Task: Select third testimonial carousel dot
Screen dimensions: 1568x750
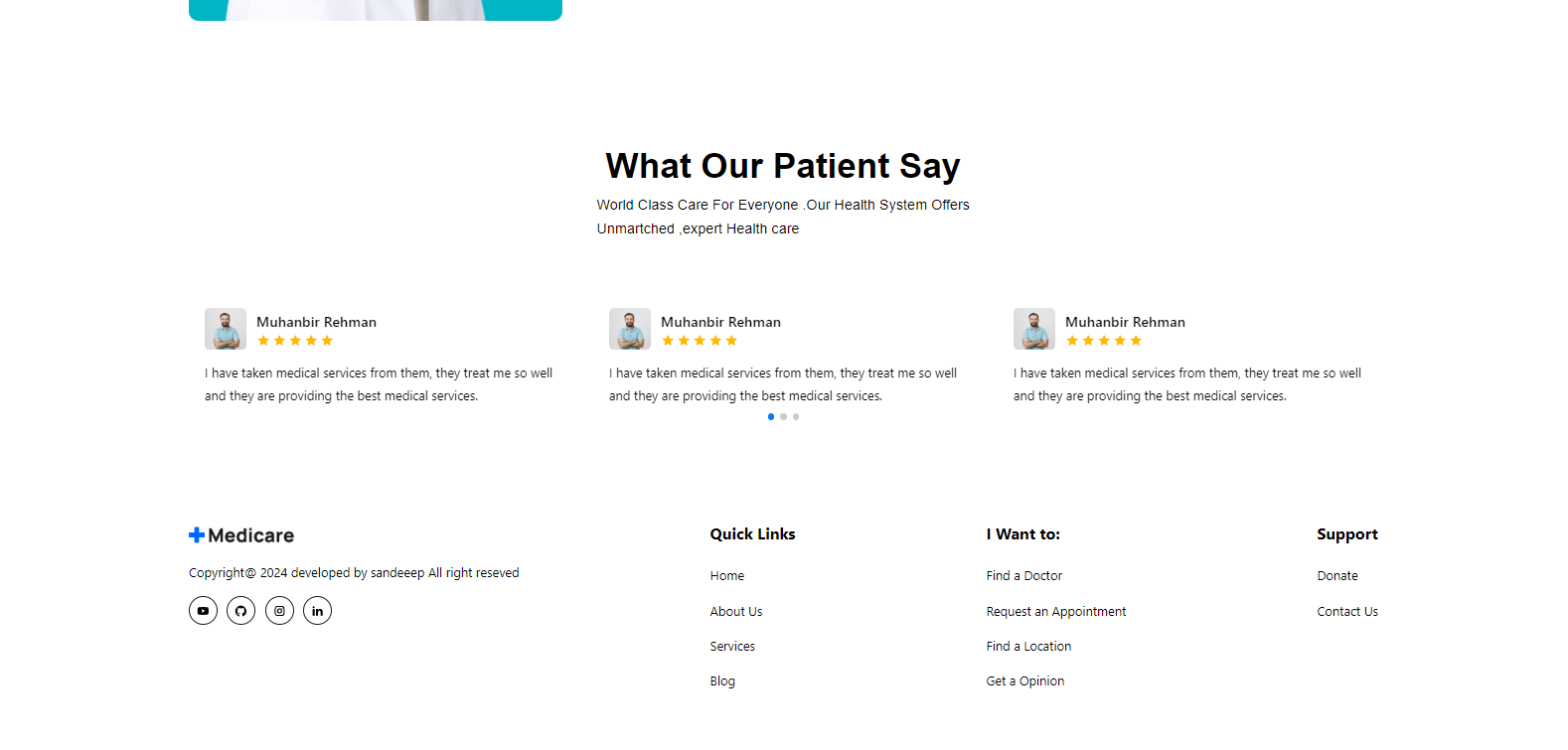Action: 796,417
